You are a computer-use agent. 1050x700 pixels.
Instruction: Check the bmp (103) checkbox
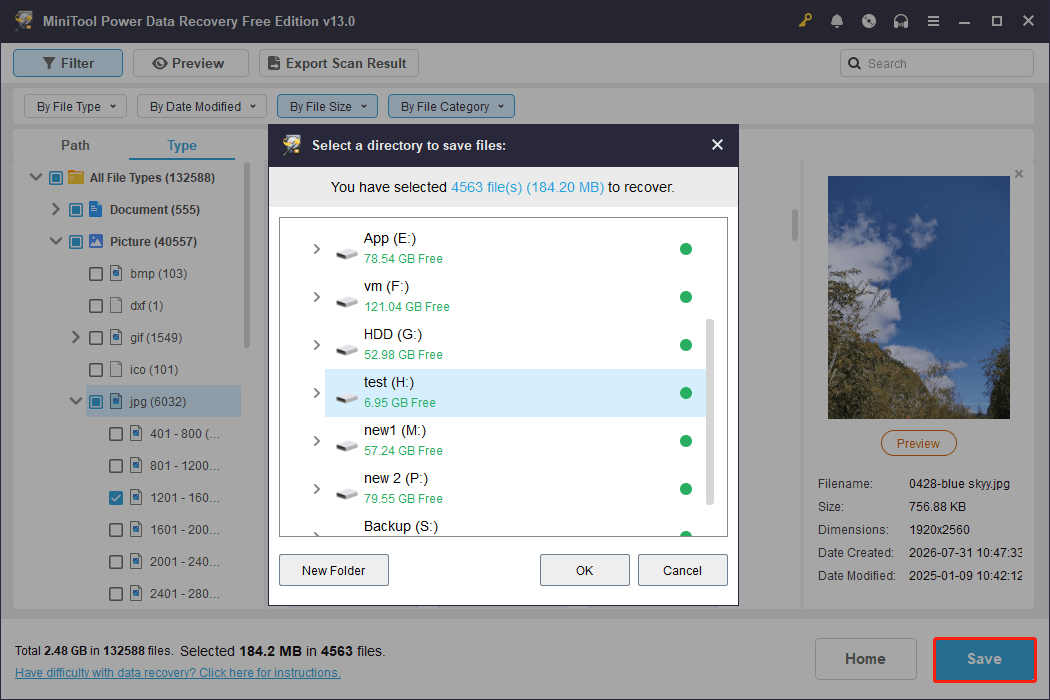point(96,274)
